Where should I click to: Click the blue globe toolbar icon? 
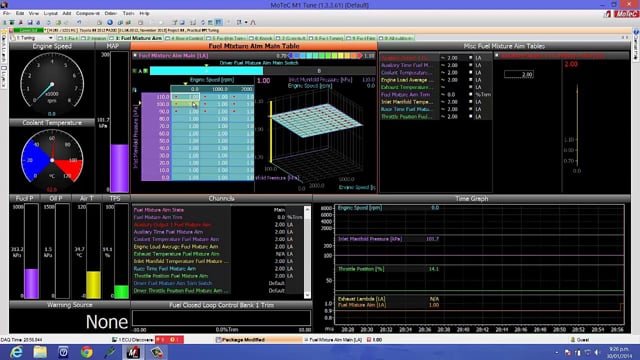click(x=110, y=22)
